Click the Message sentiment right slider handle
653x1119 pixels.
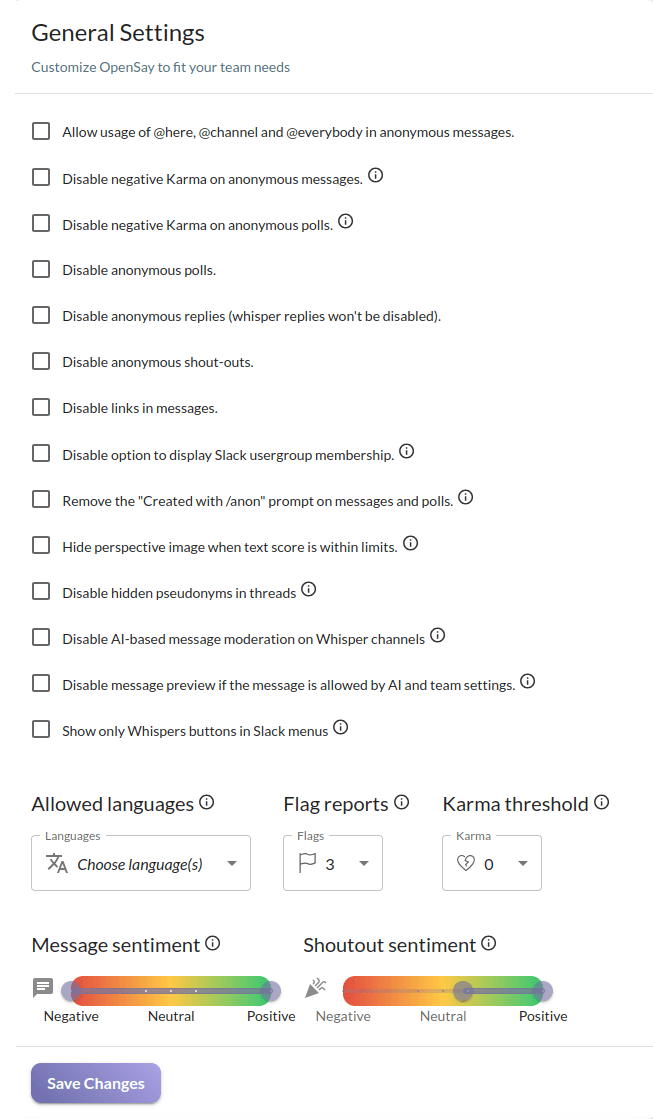pos(269,990)
